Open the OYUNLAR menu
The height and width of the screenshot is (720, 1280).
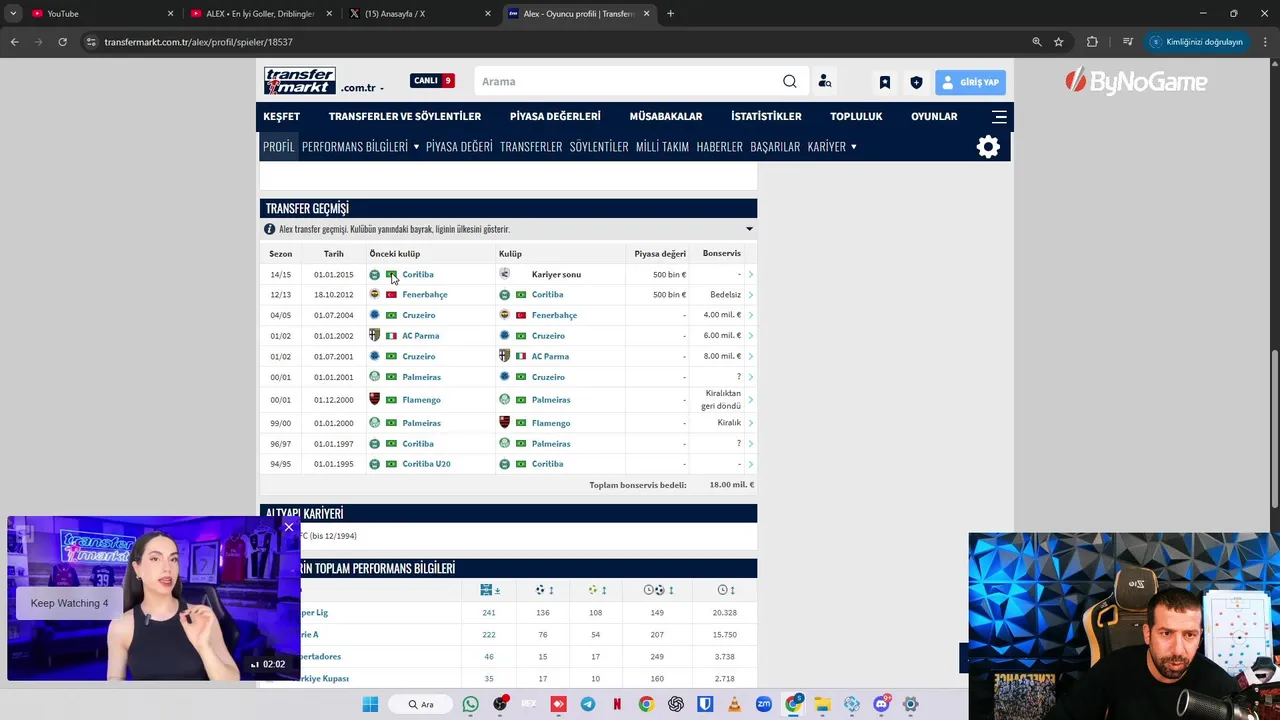pyautogui.click(x=934, y=116)
